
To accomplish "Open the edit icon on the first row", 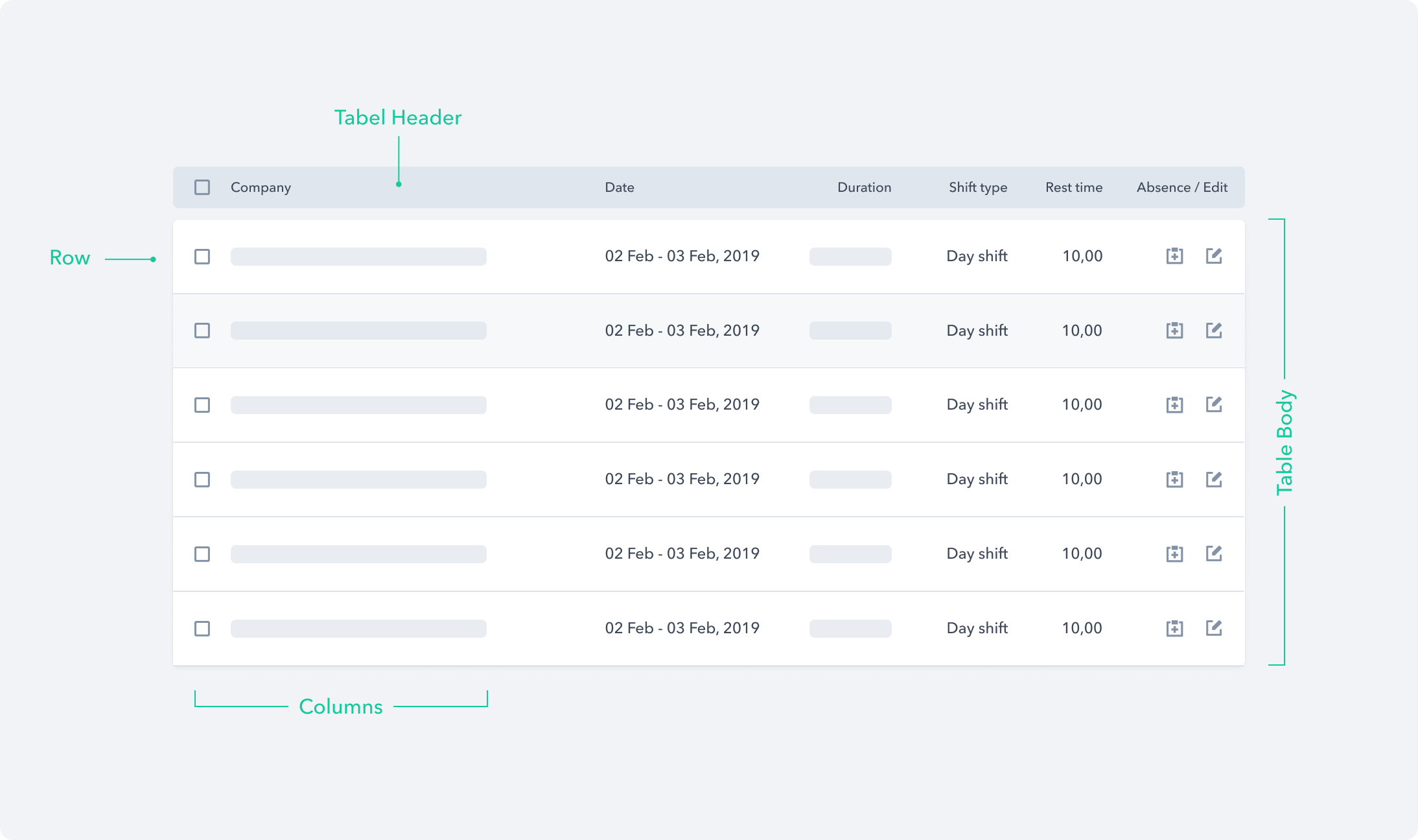I will pos(1215,256).
